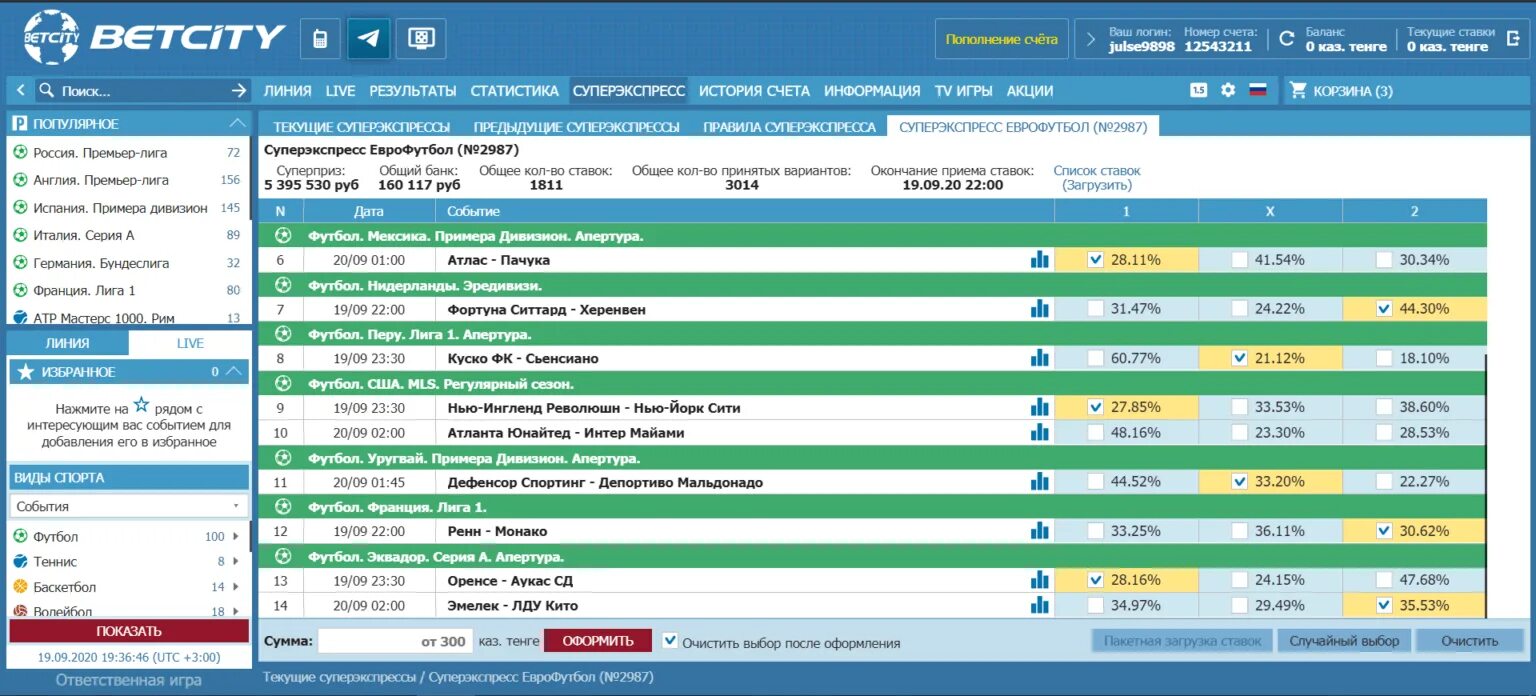Click the Пополнение счёта button

(x=1002, y=39)
